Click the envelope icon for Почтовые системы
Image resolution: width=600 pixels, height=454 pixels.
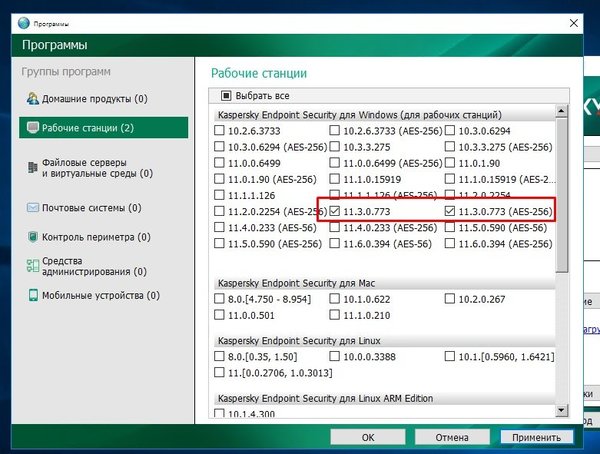[33, 208]
